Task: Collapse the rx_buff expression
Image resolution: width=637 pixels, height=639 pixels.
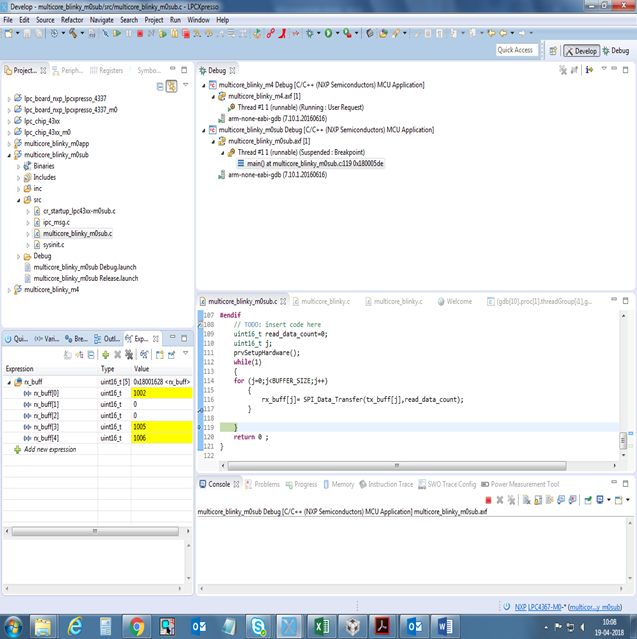Action: click(9, 382)
